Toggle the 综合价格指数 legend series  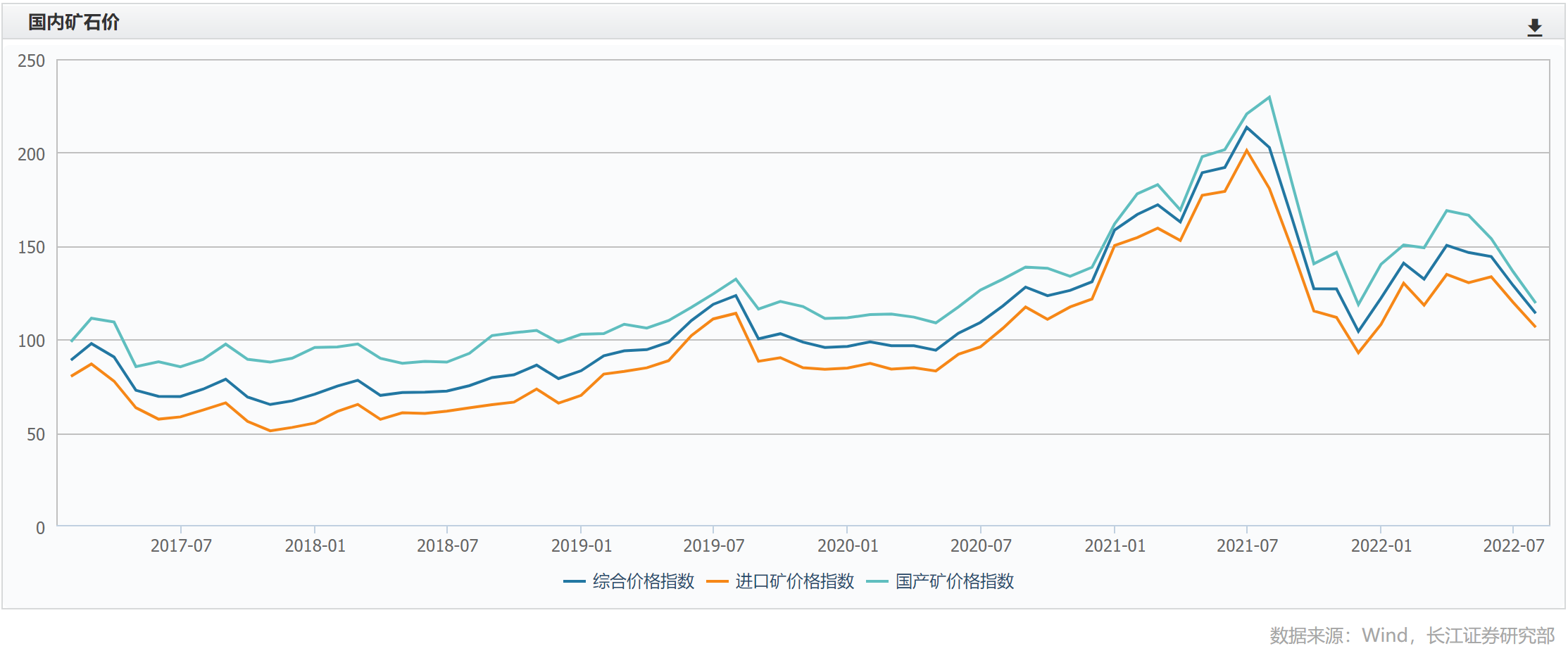coord(643,581)
